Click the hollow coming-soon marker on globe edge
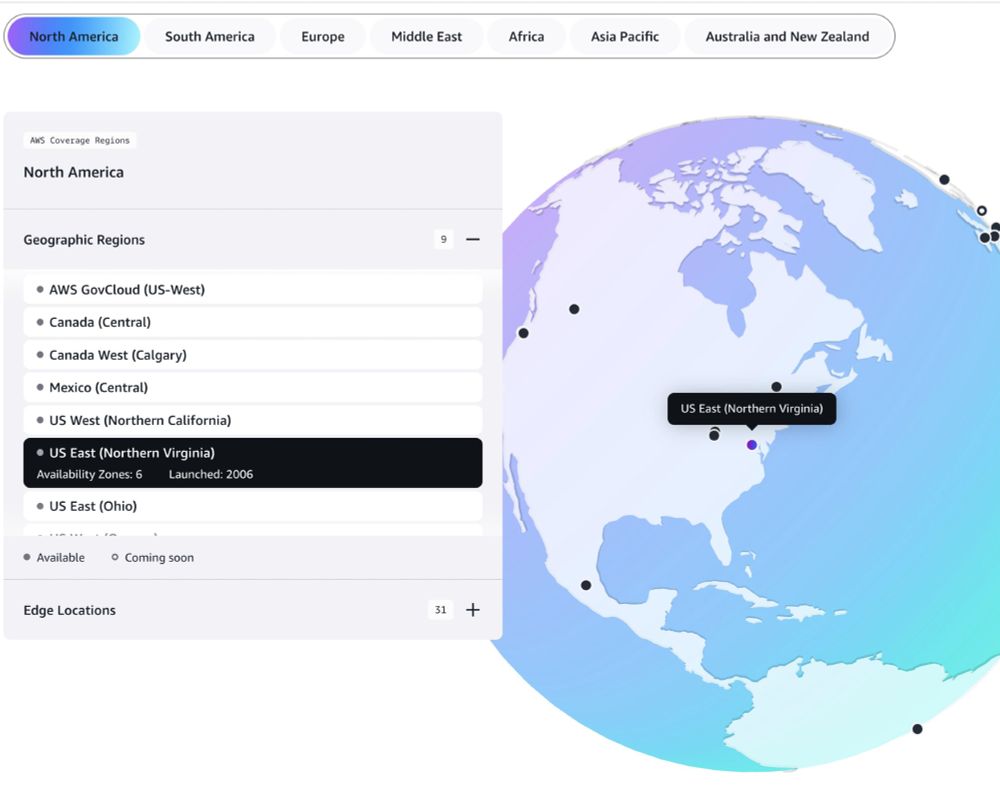 [982, 211]
